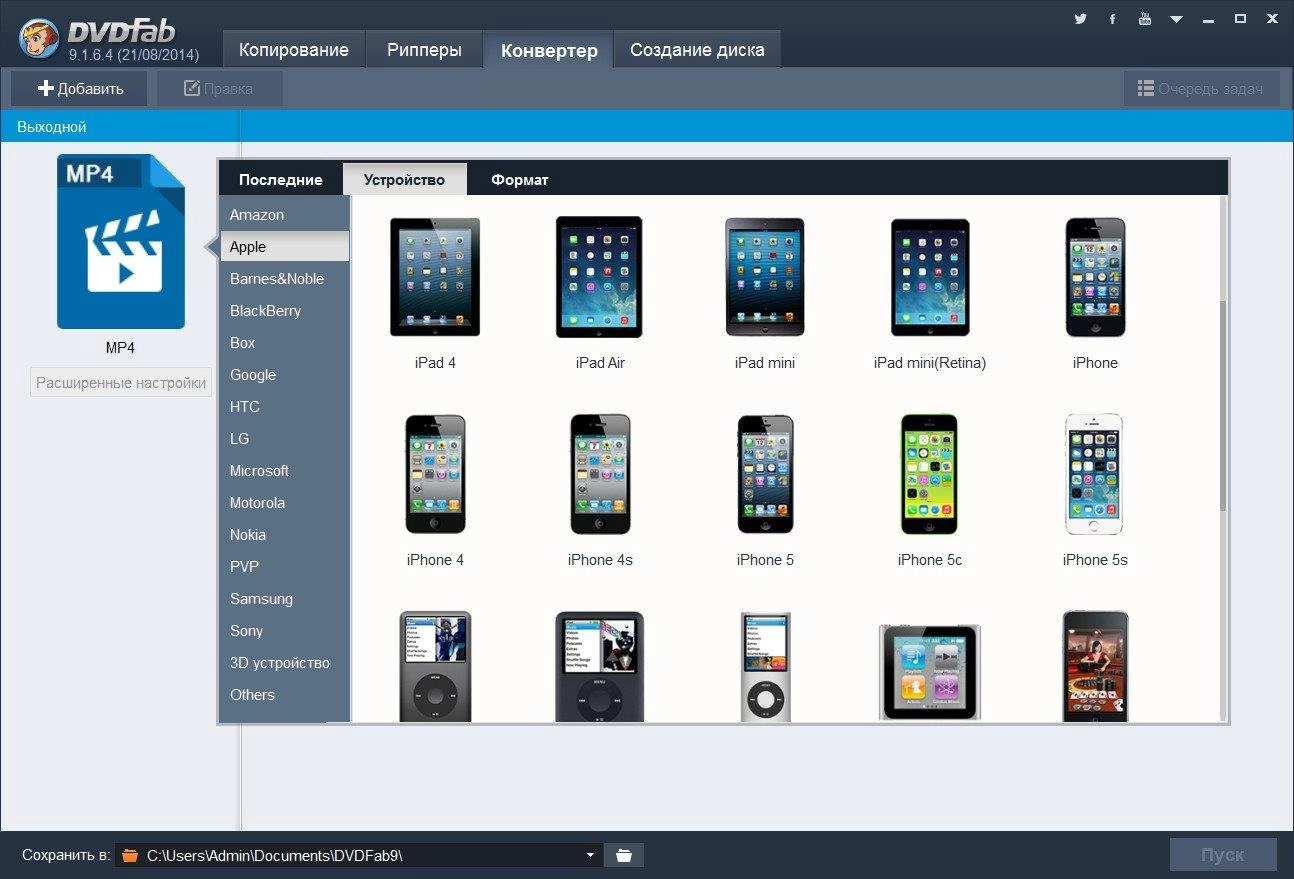The width and height of the screenshot is (1294, 879).
Task: Select Amazon in device brand list
Action: pyautogui.click(x=285, y=215)
